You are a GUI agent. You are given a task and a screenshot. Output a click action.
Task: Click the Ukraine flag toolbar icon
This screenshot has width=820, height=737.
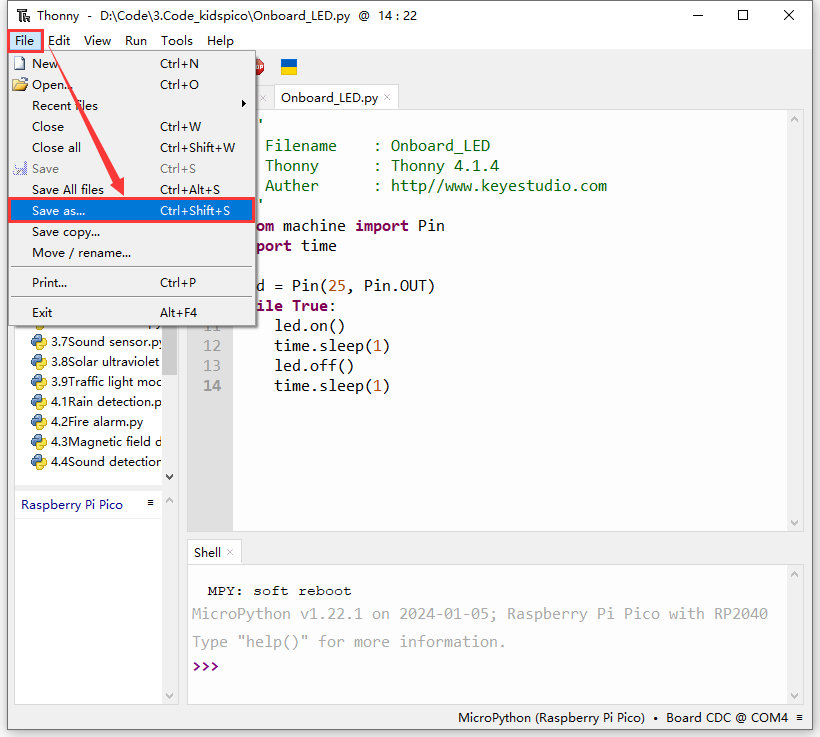click(289, 67)
